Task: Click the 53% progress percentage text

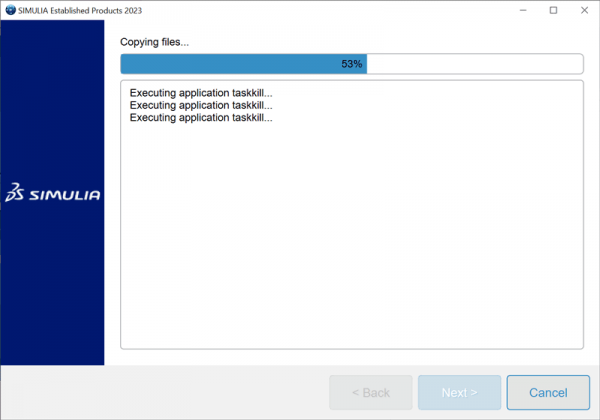Action: [x=351, y=64]
